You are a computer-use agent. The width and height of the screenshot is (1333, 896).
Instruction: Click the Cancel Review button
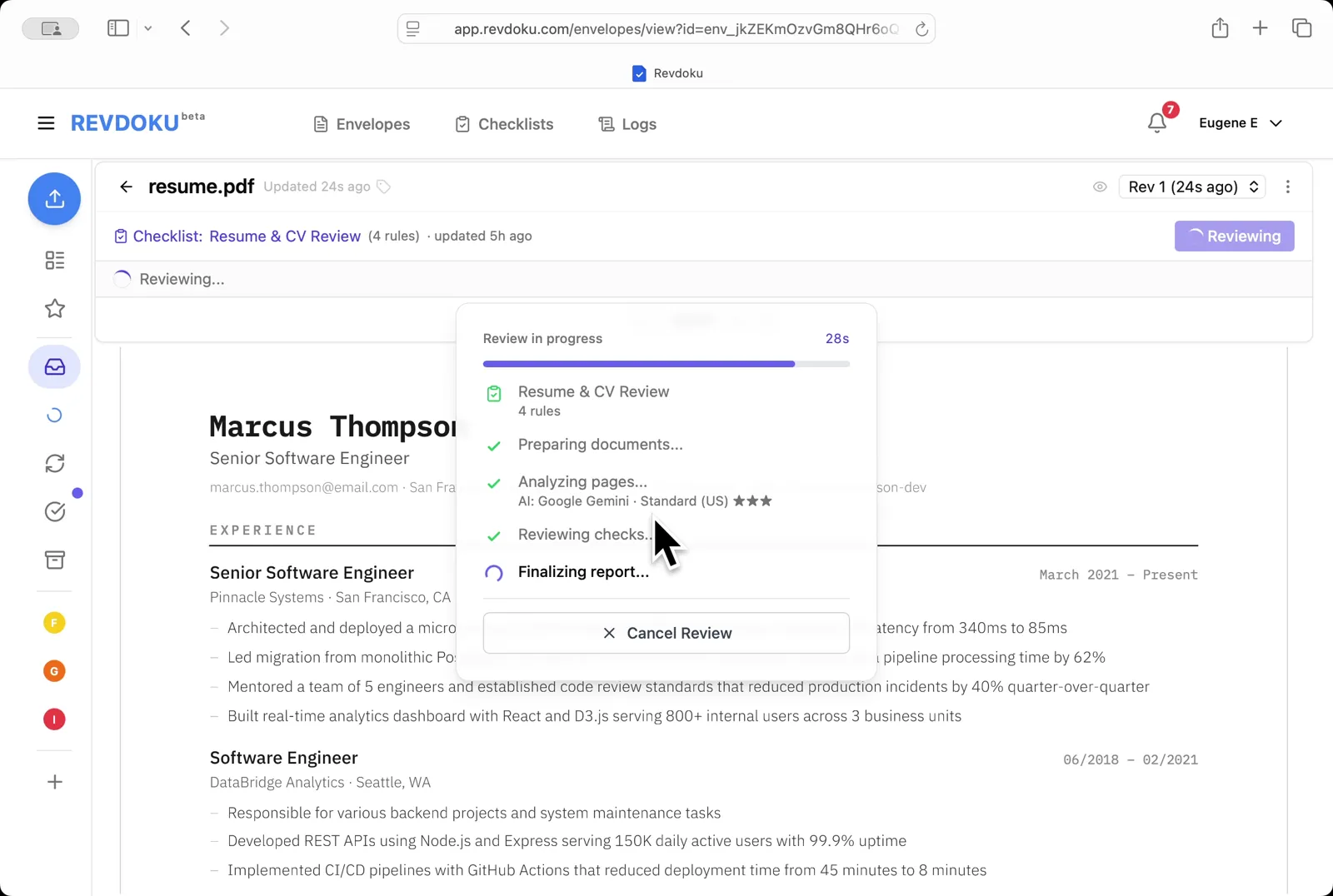pyautogui.click(x=666, y=633)
